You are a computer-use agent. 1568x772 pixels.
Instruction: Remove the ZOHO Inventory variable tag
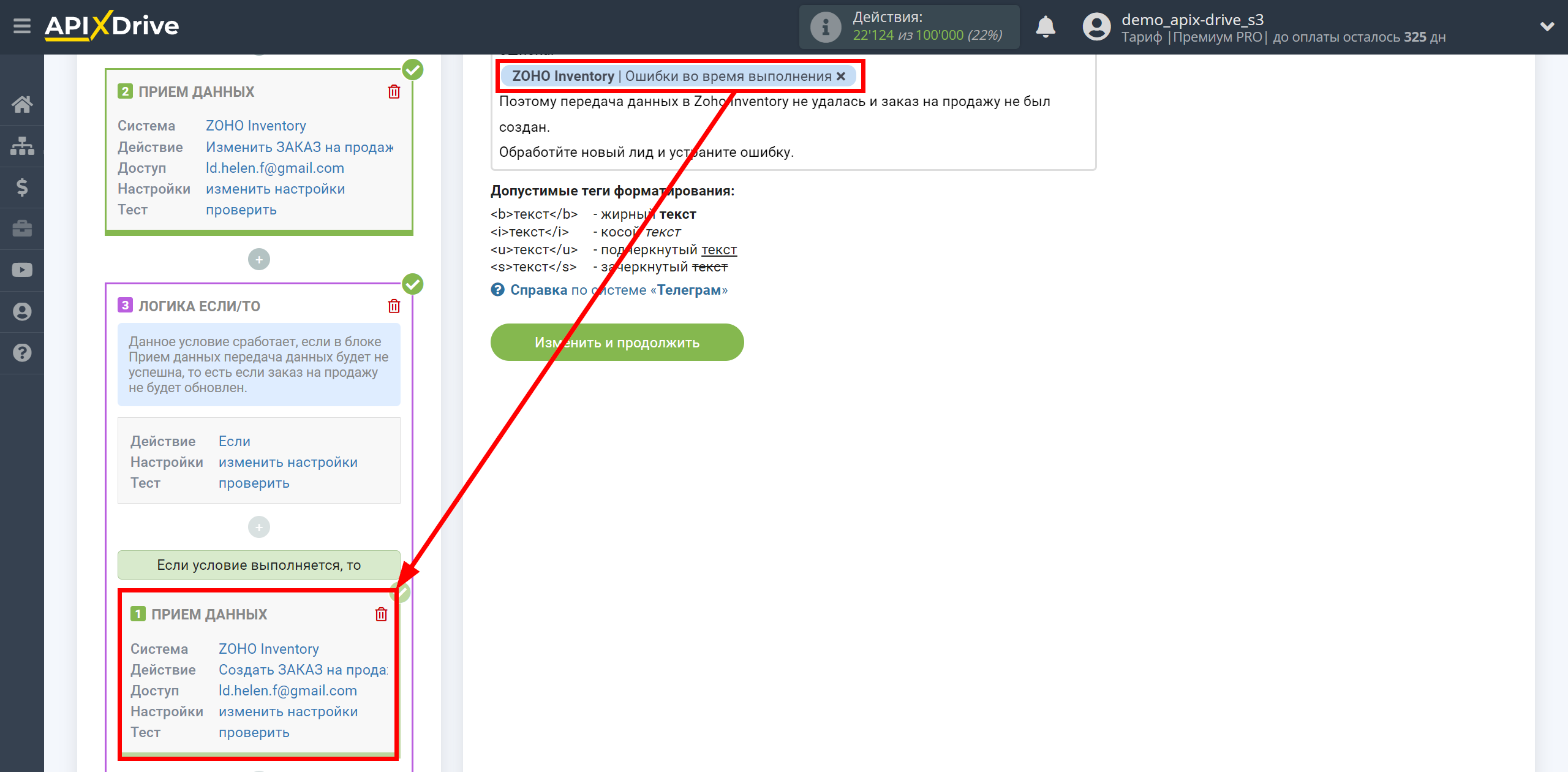pyautogui.click(x=841, y=76)
